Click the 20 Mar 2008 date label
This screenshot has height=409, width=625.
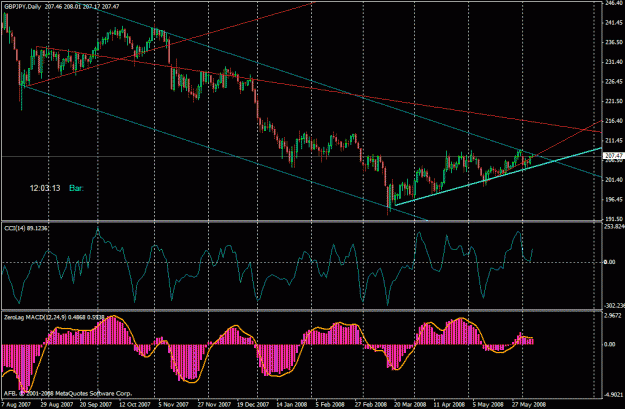[x=409, y=404]
